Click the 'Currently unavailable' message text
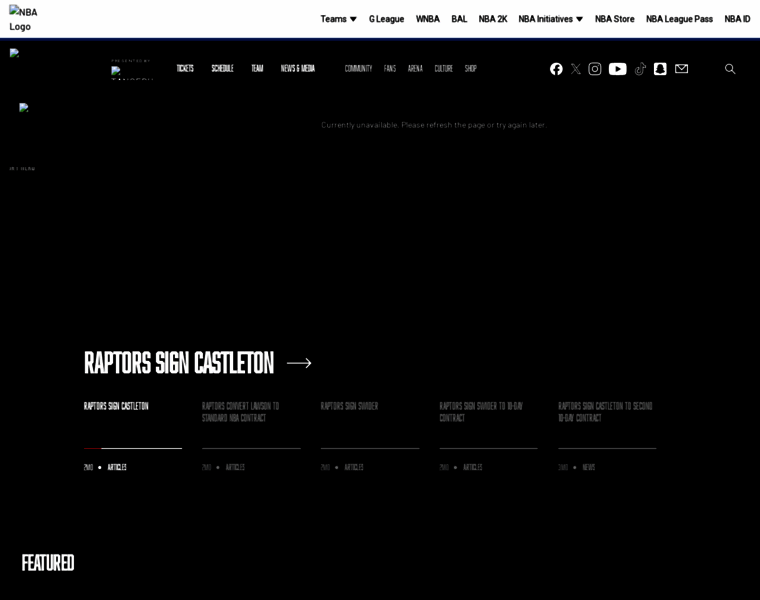The image size is (760, 600). pyautogui.click(x=434, y=125)
